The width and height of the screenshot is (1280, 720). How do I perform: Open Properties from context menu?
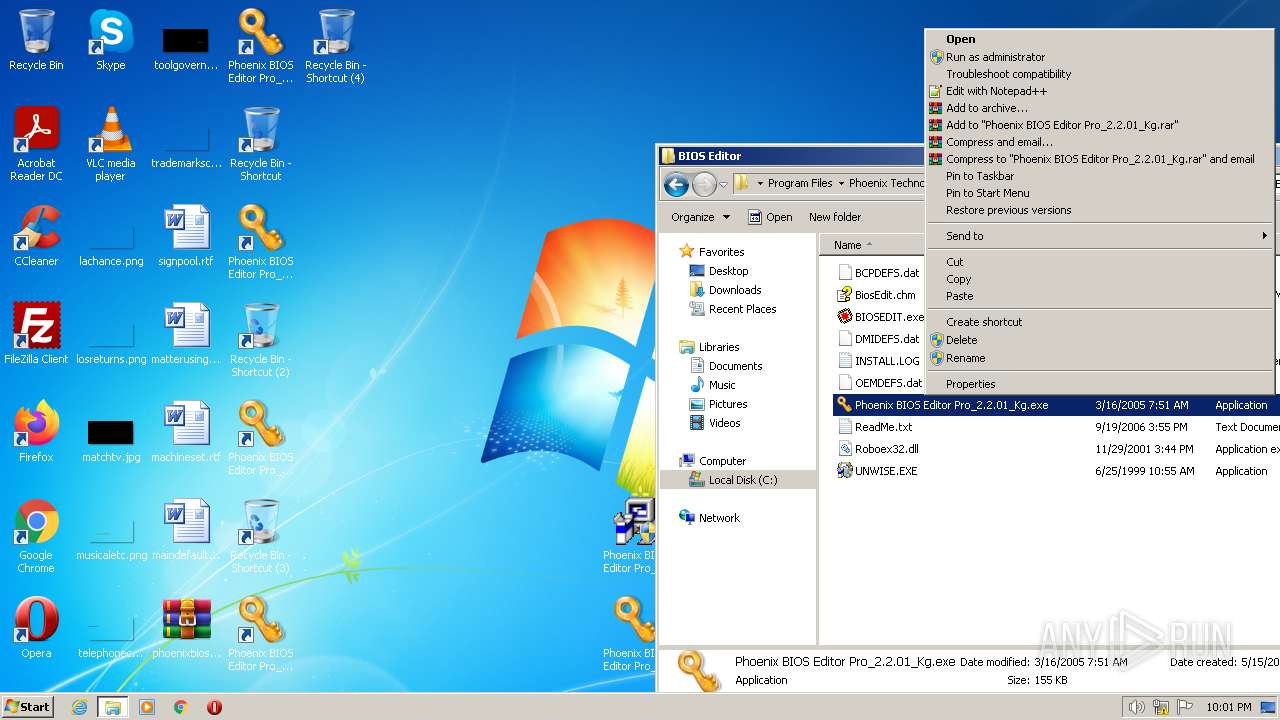[970, 384]
